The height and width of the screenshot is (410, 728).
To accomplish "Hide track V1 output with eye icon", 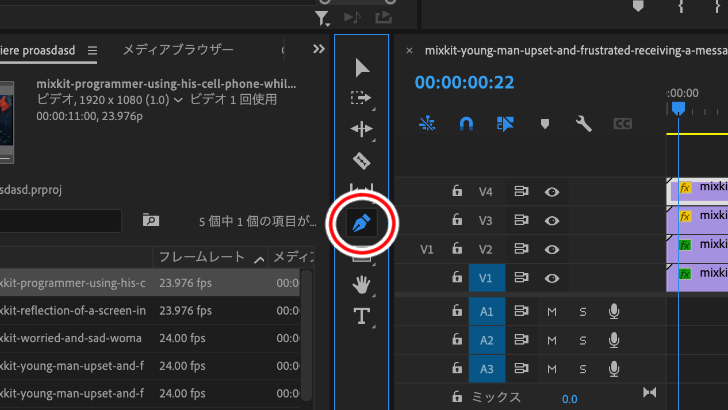I will point(552,278).
